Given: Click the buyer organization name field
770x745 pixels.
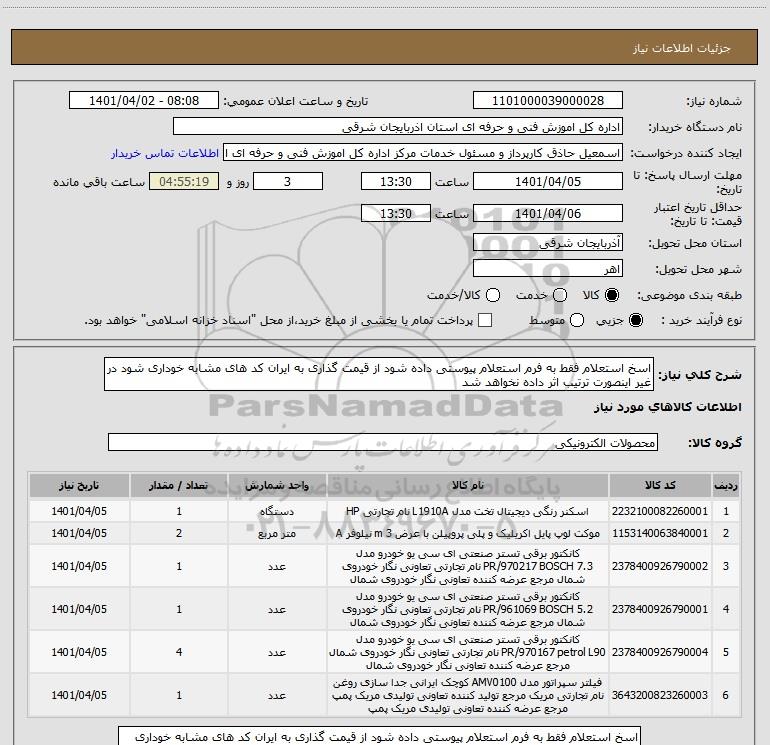Looking at the screenshot, I should tap(398, 127).
